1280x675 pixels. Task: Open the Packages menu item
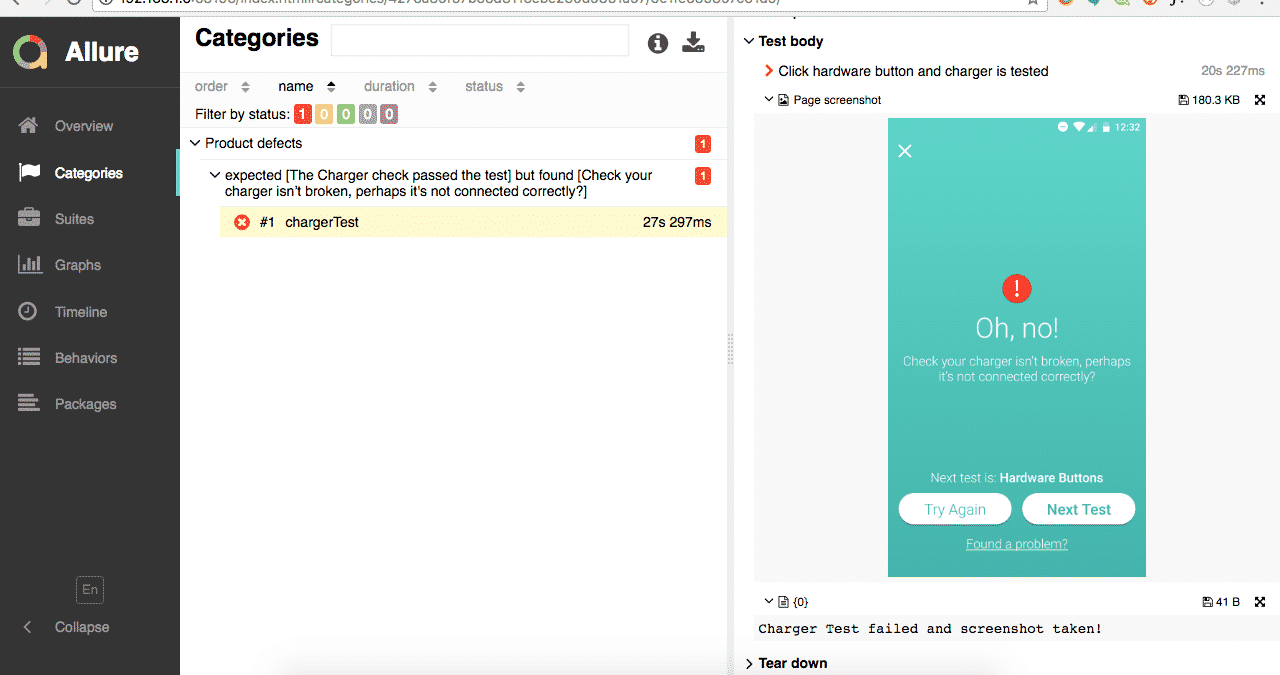(85, 404)
